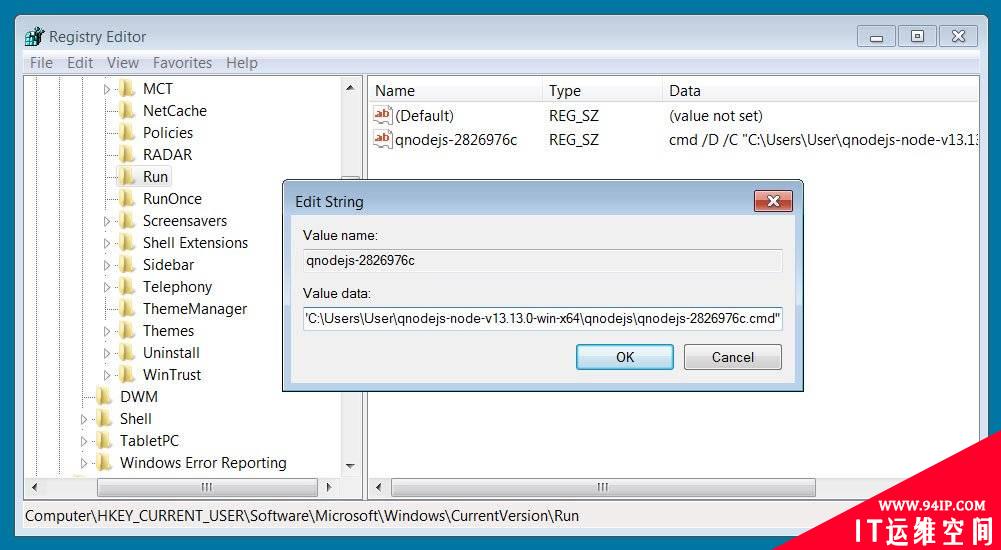The image size is (1001, 550).
Task: Select the Telephony folder icon
Action: coord(127,286)
